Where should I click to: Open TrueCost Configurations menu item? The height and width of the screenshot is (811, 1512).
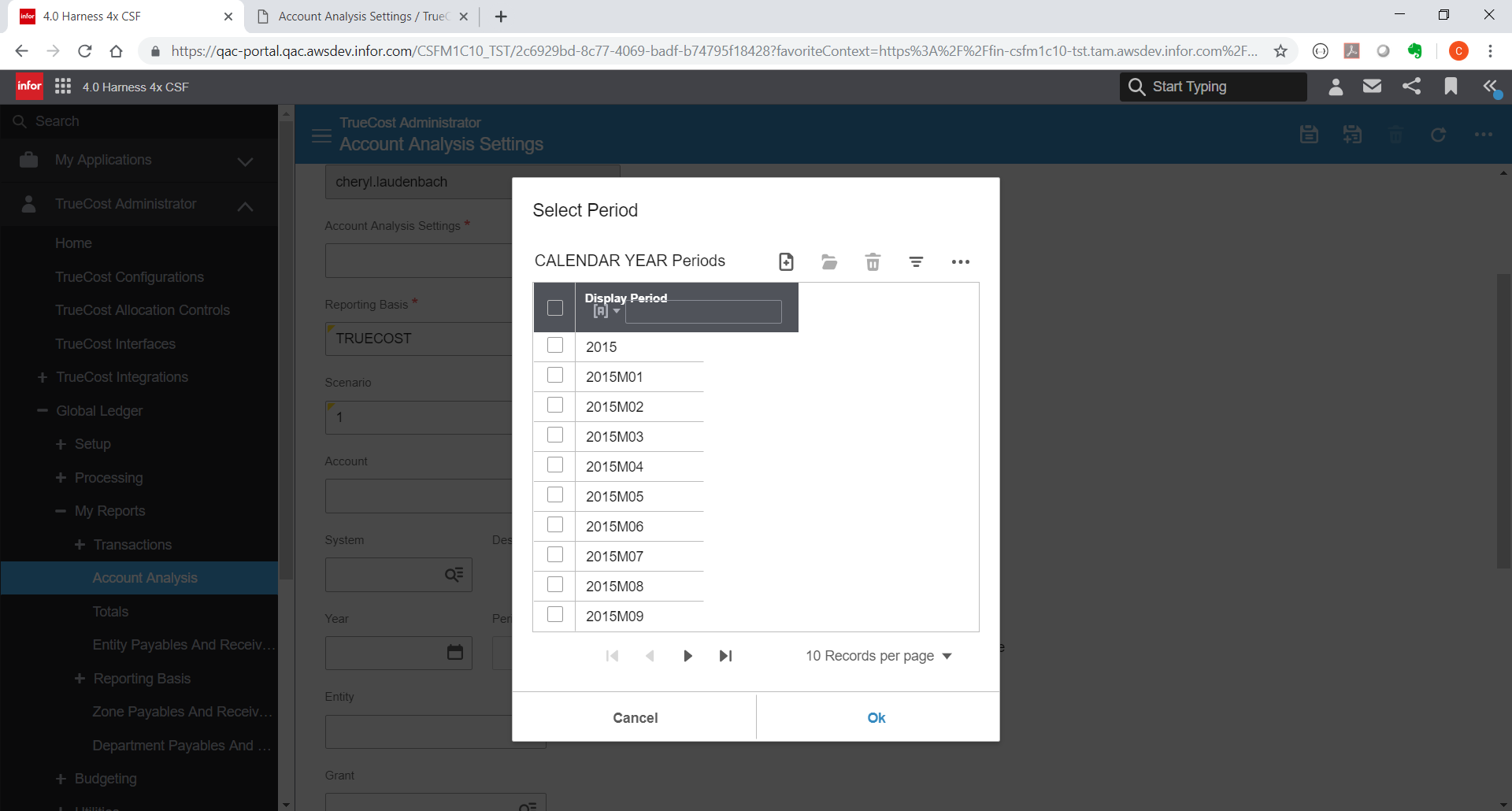tap(129, 277)
